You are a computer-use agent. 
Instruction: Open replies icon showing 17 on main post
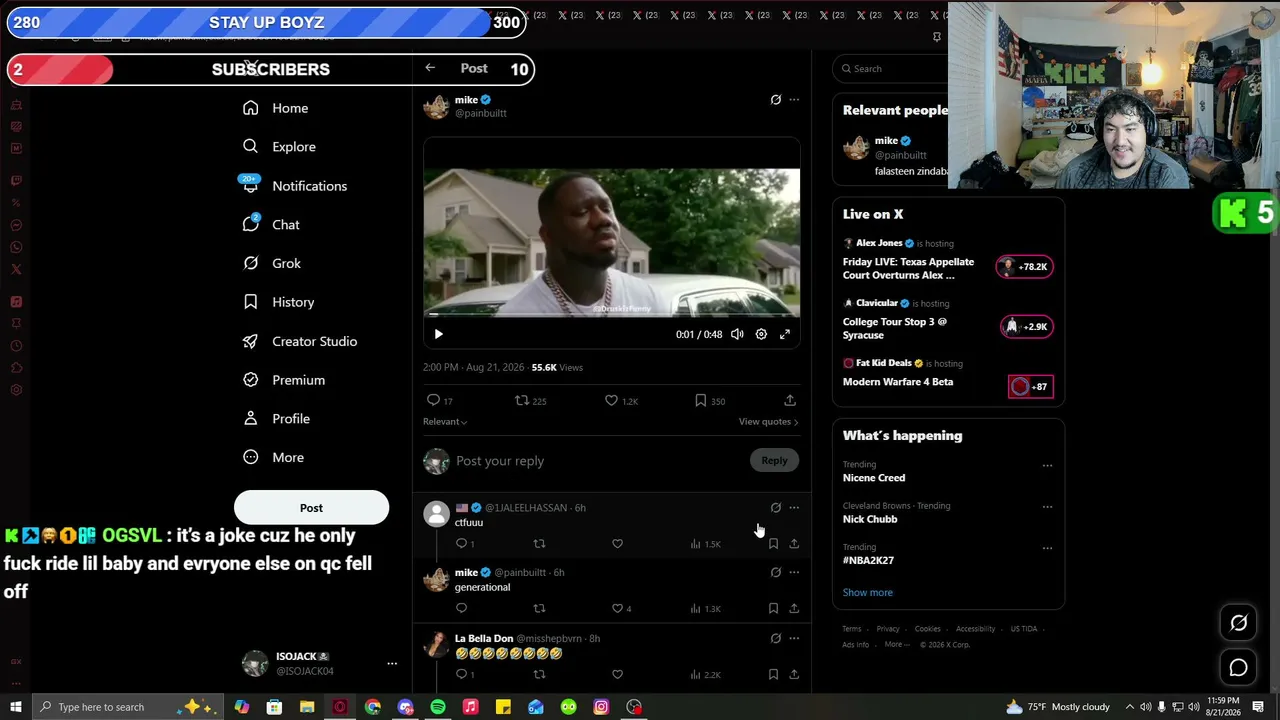434,400
